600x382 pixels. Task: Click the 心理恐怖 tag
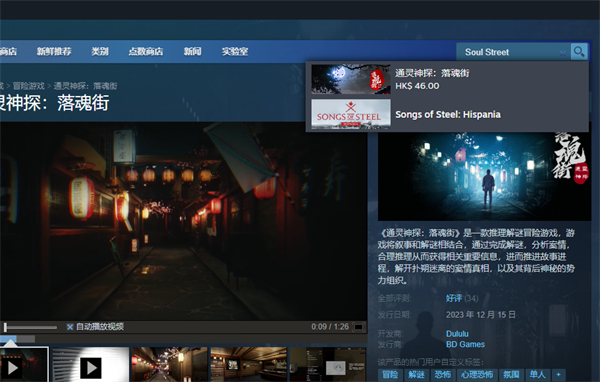coord(476,374)
